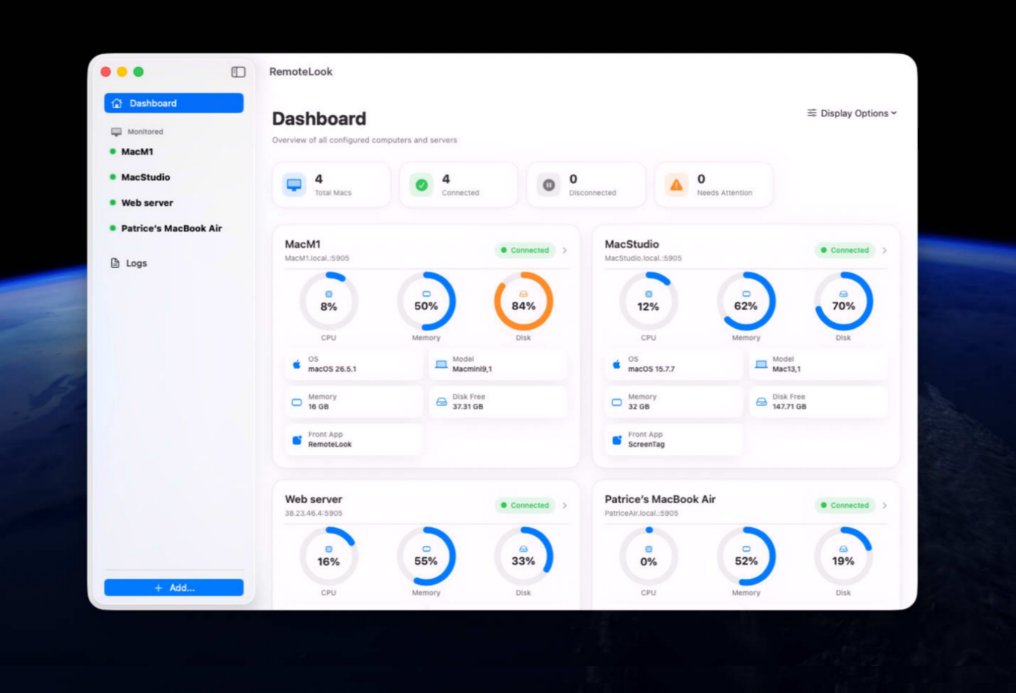
Task: Click Web server CPU gauge 16%
Action: [329, 557]
